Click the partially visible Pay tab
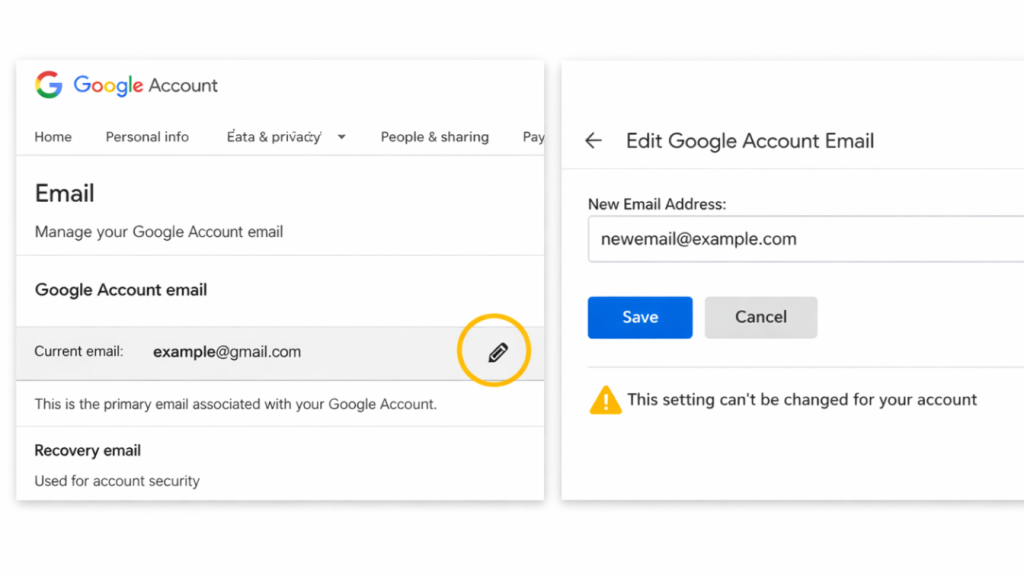Viewport: 1024px width, 576px height. click(x=534, y=137)
